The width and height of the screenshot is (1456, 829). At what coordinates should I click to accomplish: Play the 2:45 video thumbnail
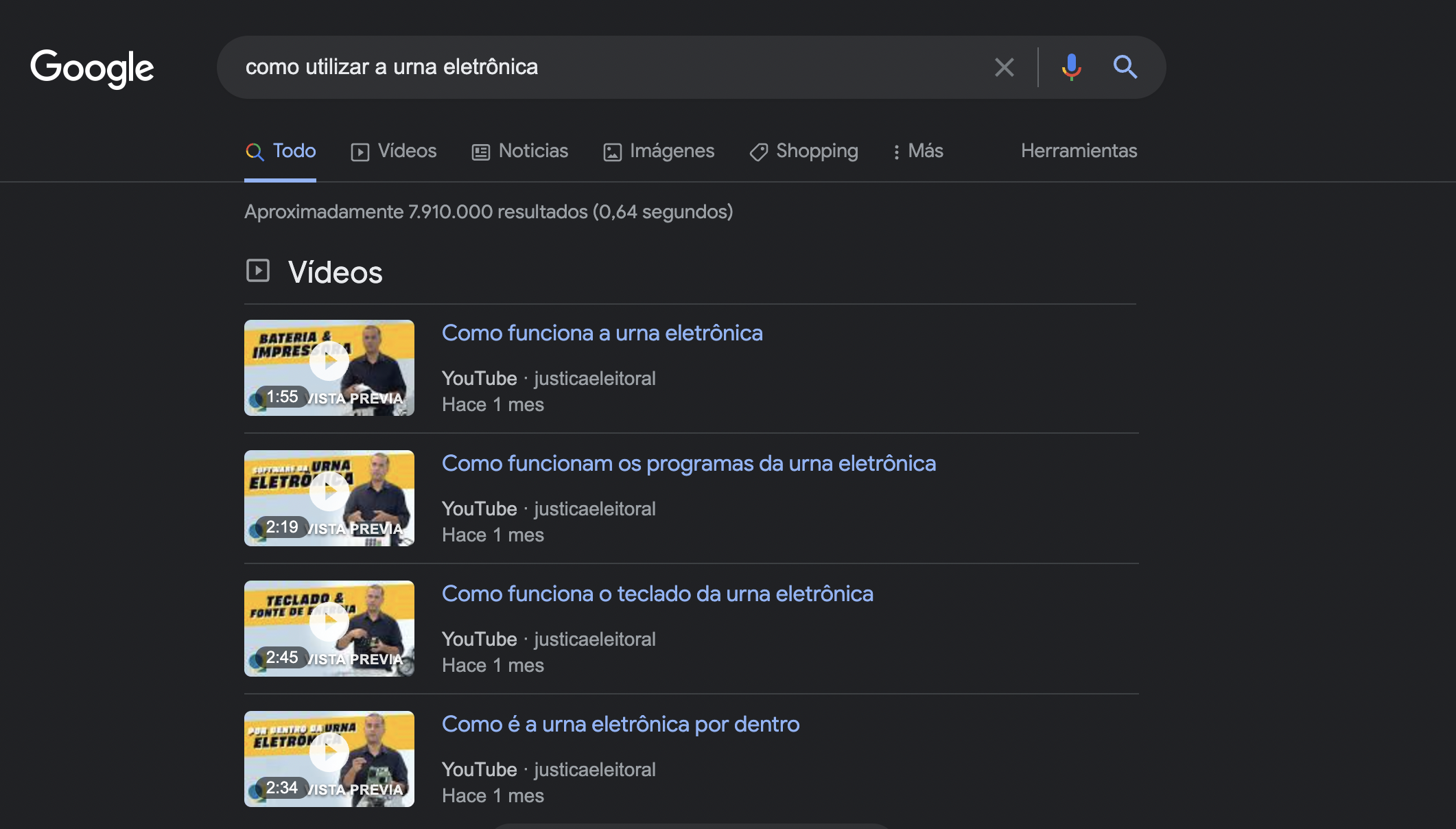pos(329,629)
